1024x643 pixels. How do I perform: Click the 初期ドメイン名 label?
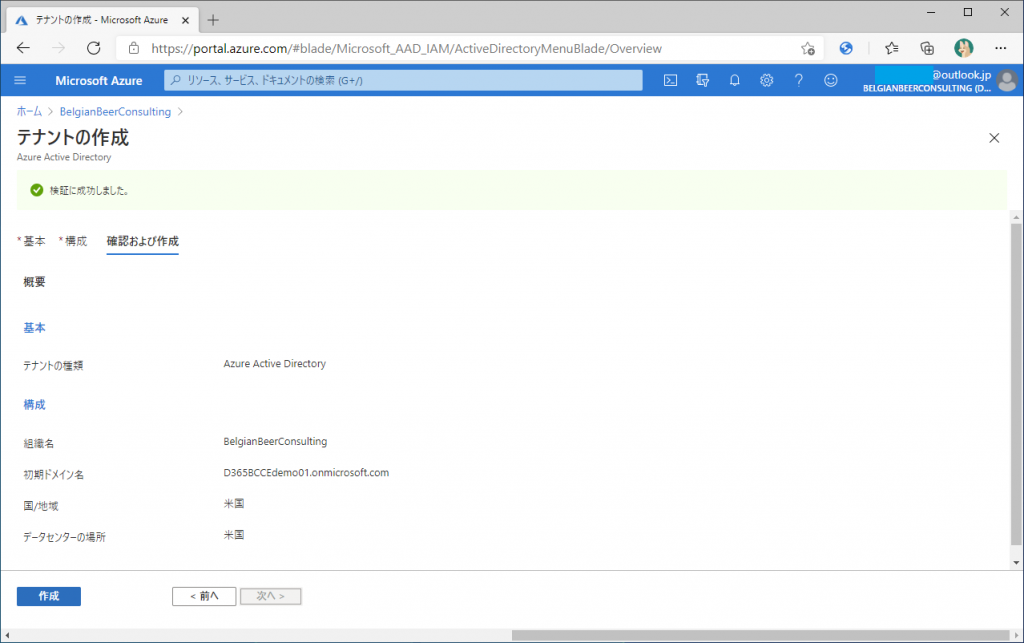click(x=54, y=475)
